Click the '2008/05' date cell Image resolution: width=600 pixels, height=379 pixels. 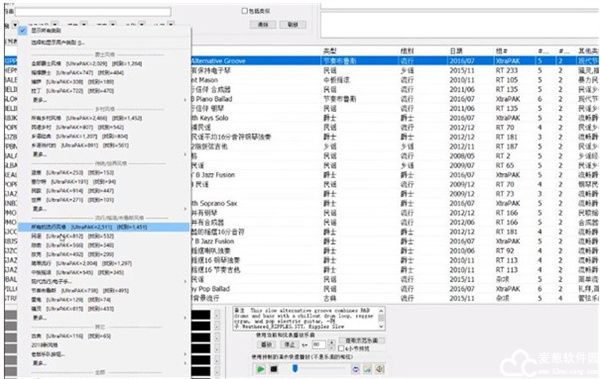coord(462,156)
